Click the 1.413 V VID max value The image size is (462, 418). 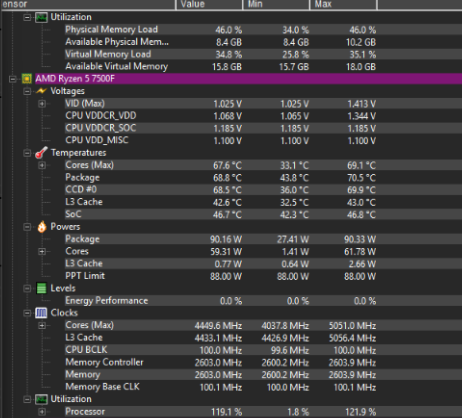tap(362, 104)
